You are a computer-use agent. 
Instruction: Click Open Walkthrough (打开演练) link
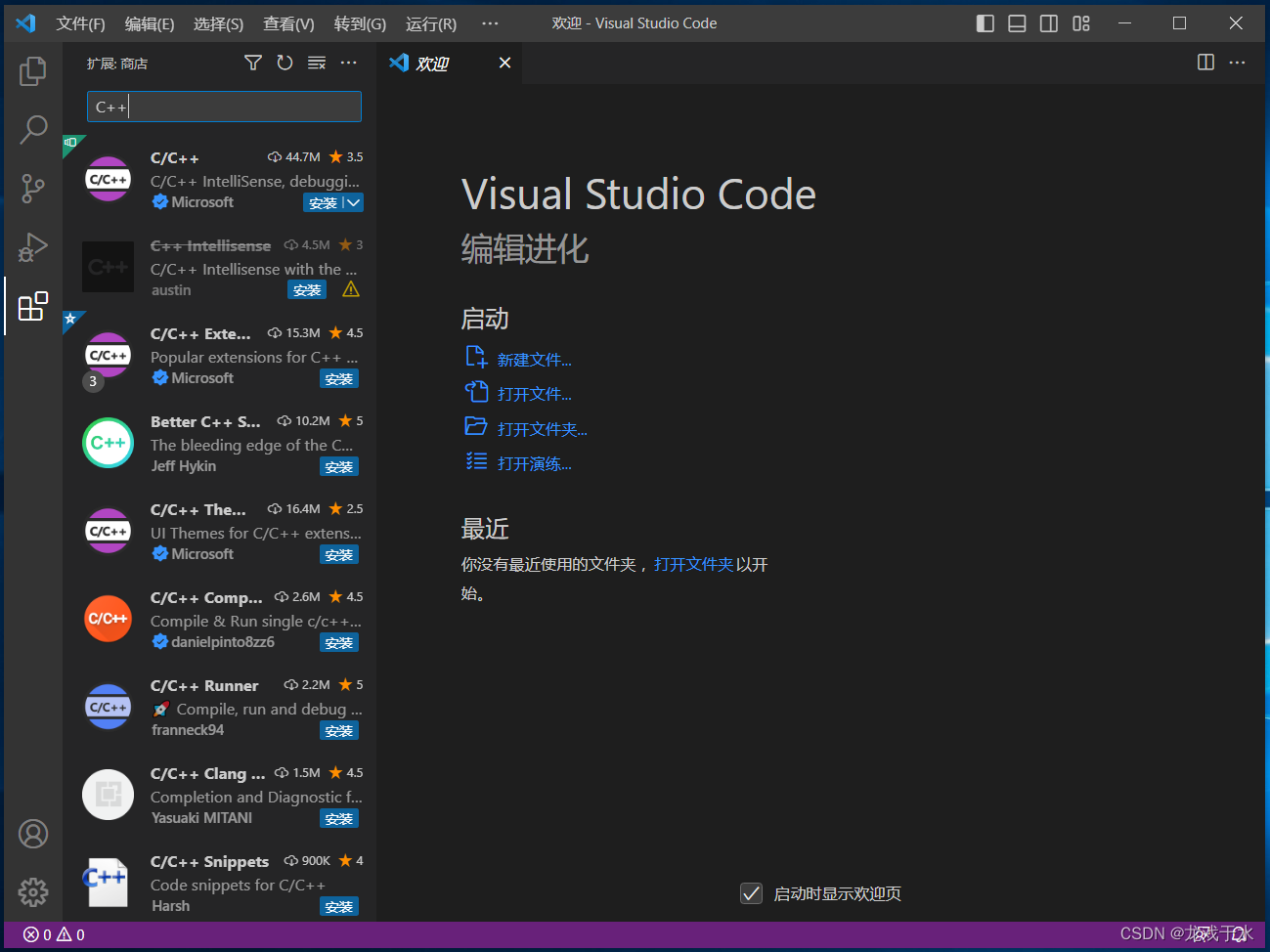coord(534,463)
